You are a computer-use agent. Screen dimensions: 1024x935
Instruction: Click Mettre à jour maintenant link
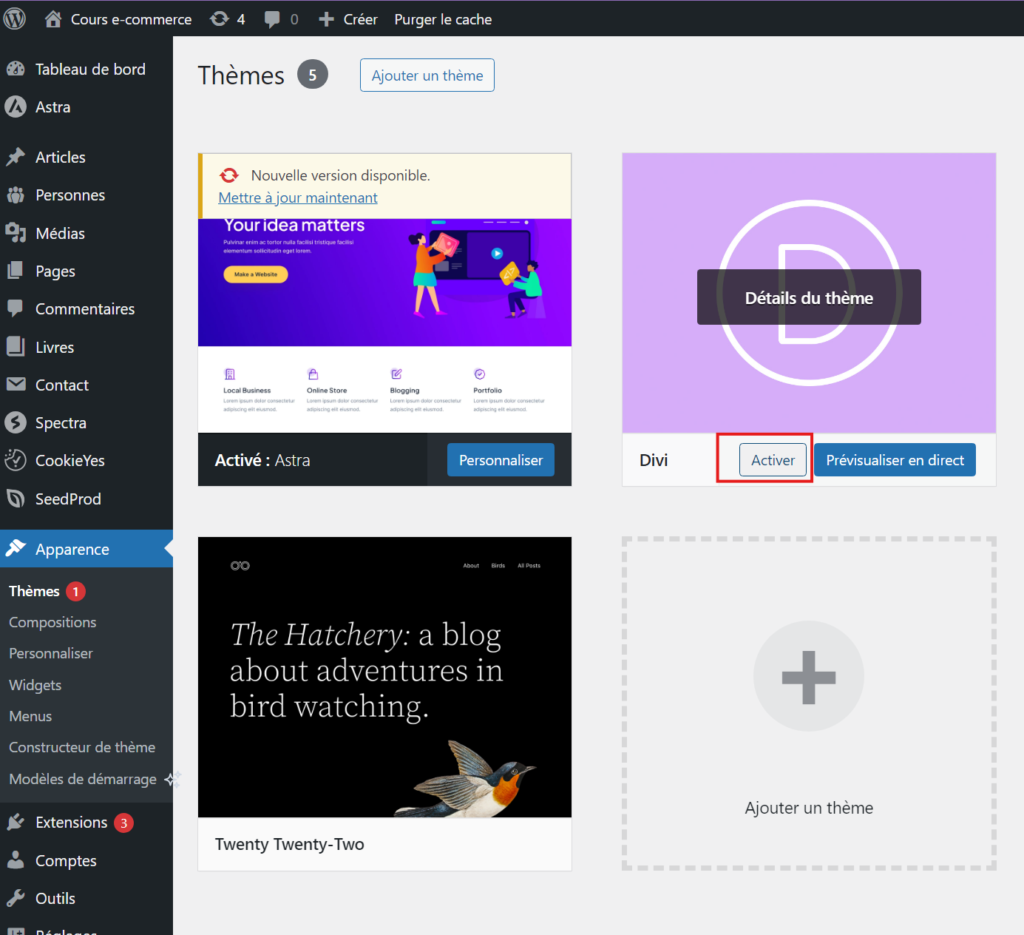tap(298, 197)
